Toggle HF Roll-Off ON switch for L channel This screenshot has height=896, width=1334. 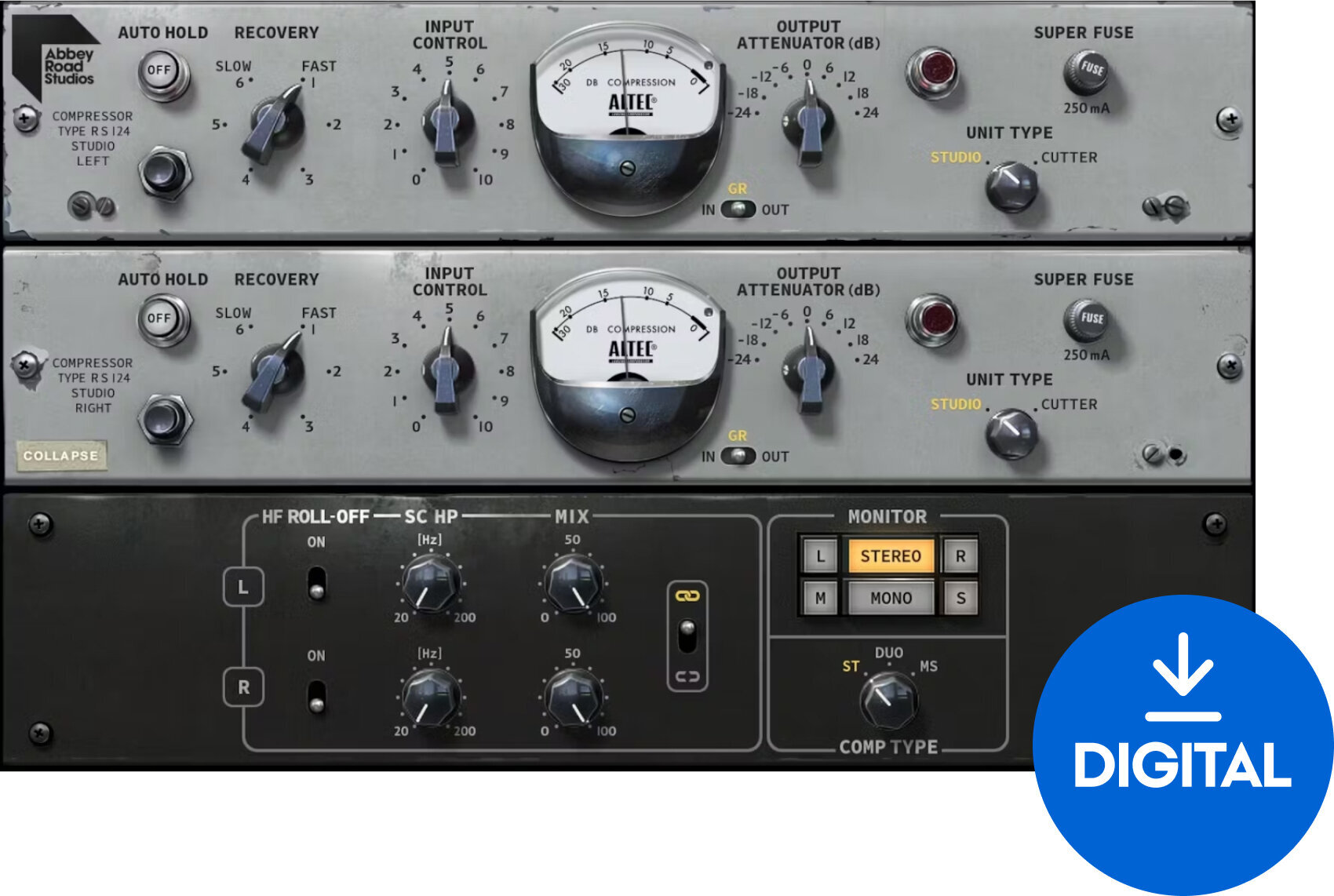(x=316, y=583)
